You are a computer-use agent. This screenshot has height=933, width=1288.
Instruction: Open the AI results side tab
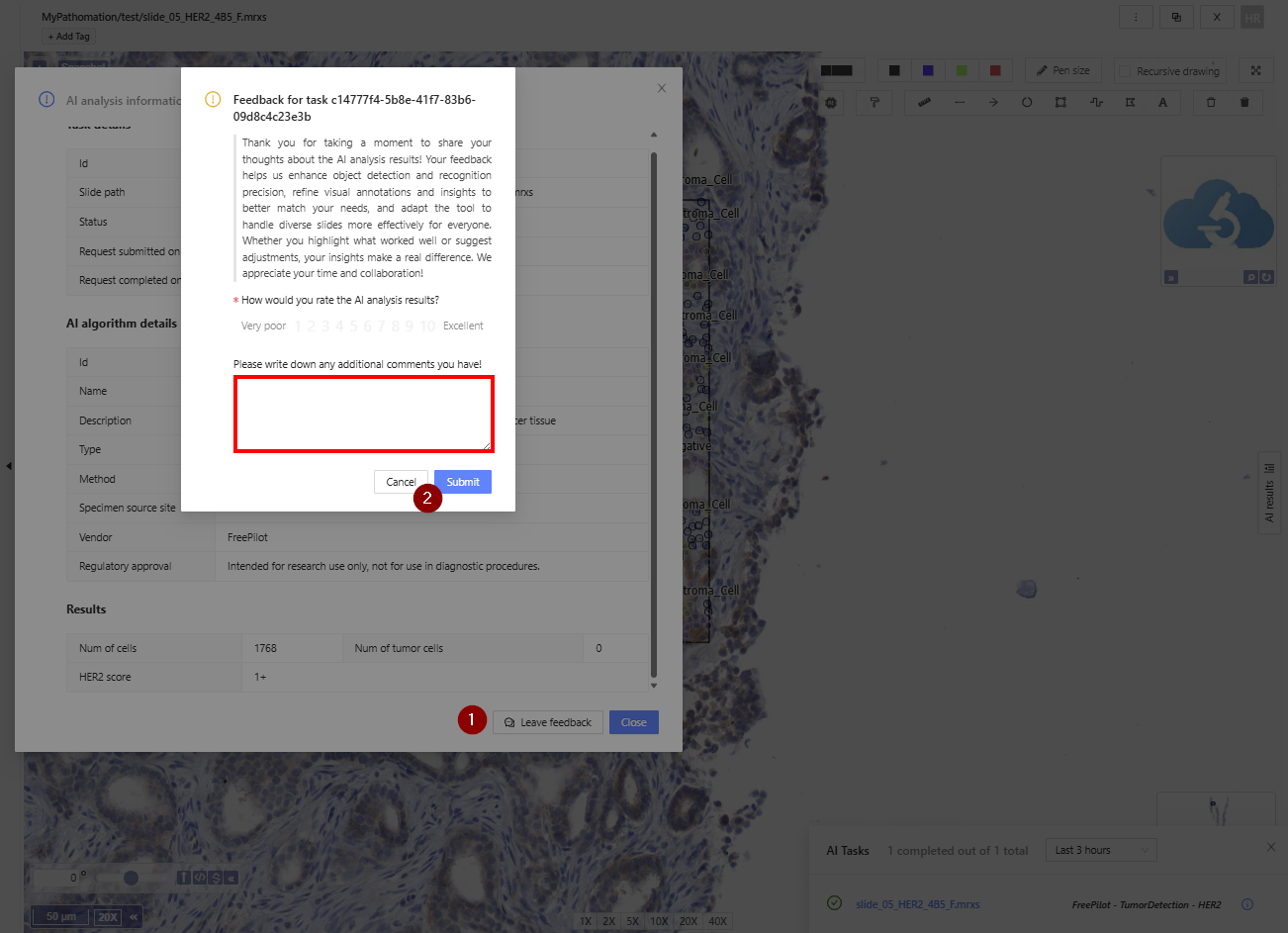pyautogui.click(x=1269, y=493)
